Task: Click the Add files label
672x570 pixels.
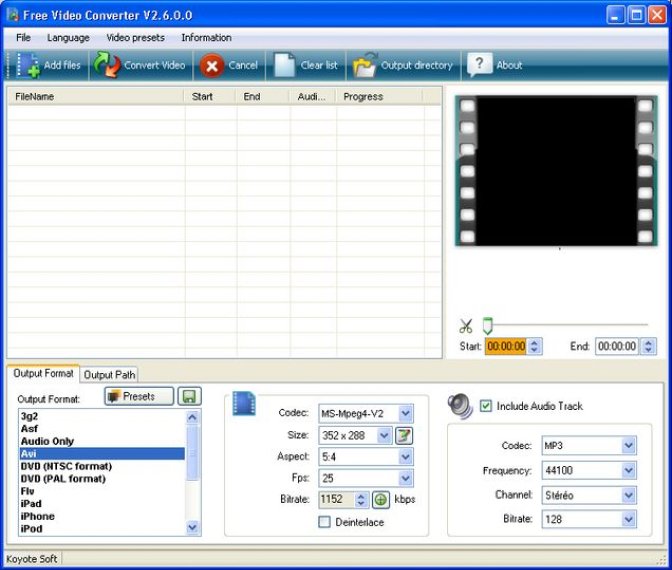Action: (62, 65)
